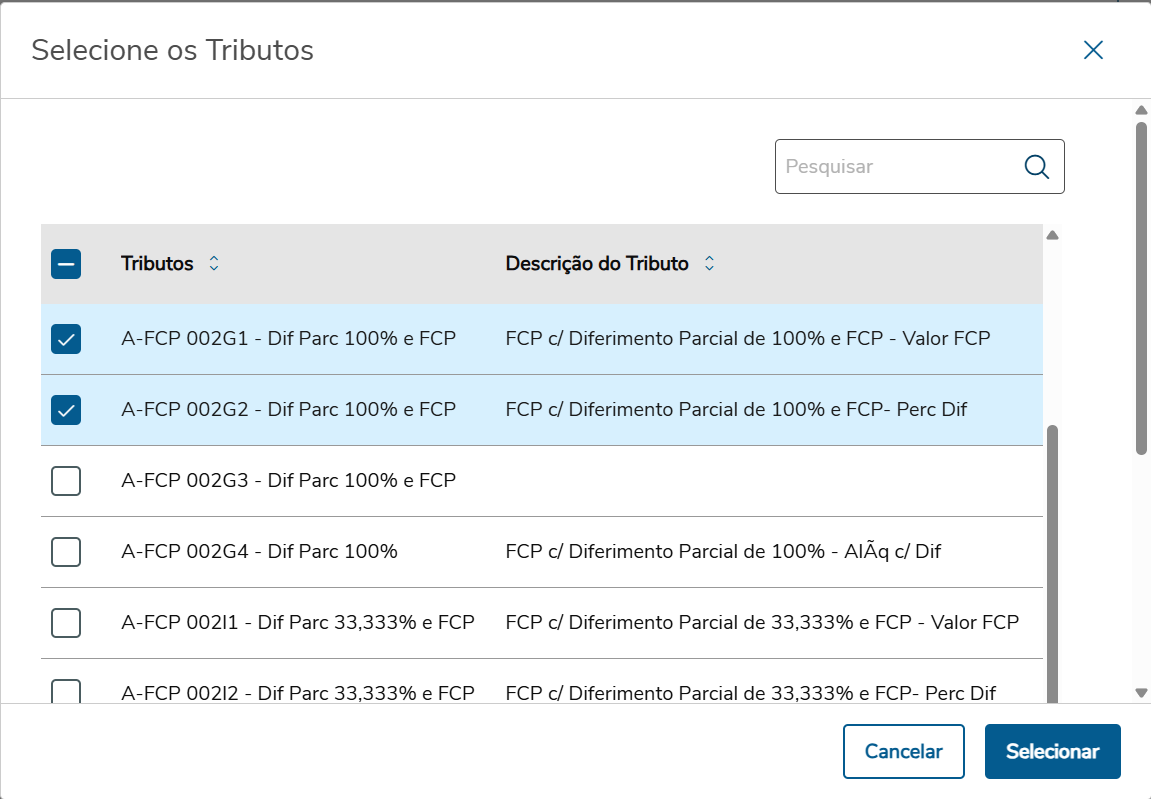Uncheck A-FCP 002G1 row checkbox
Viewport: 1151px width, 799px height.
(66, 339)
